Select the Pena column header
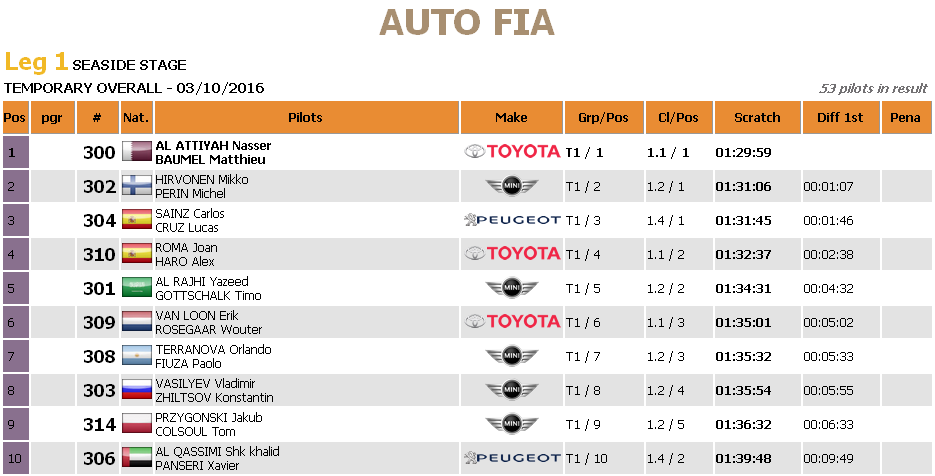 click(x=905, y=118)
